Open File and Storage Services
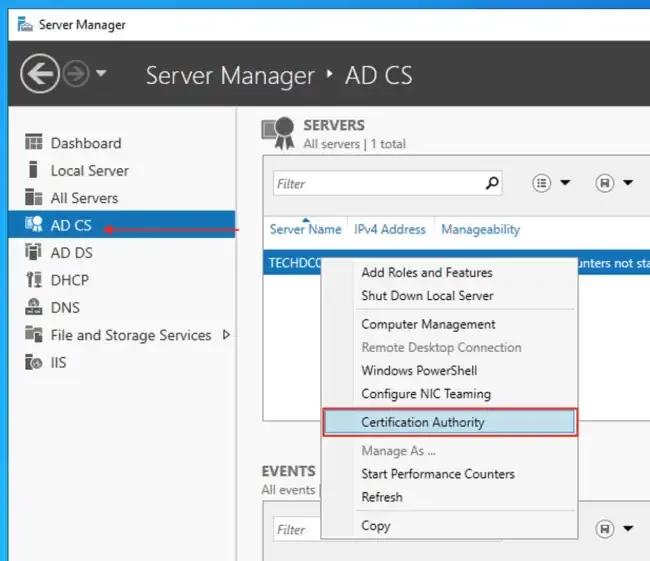The height and width of the screenshot is (561, 650). click(x=131, y=335)
